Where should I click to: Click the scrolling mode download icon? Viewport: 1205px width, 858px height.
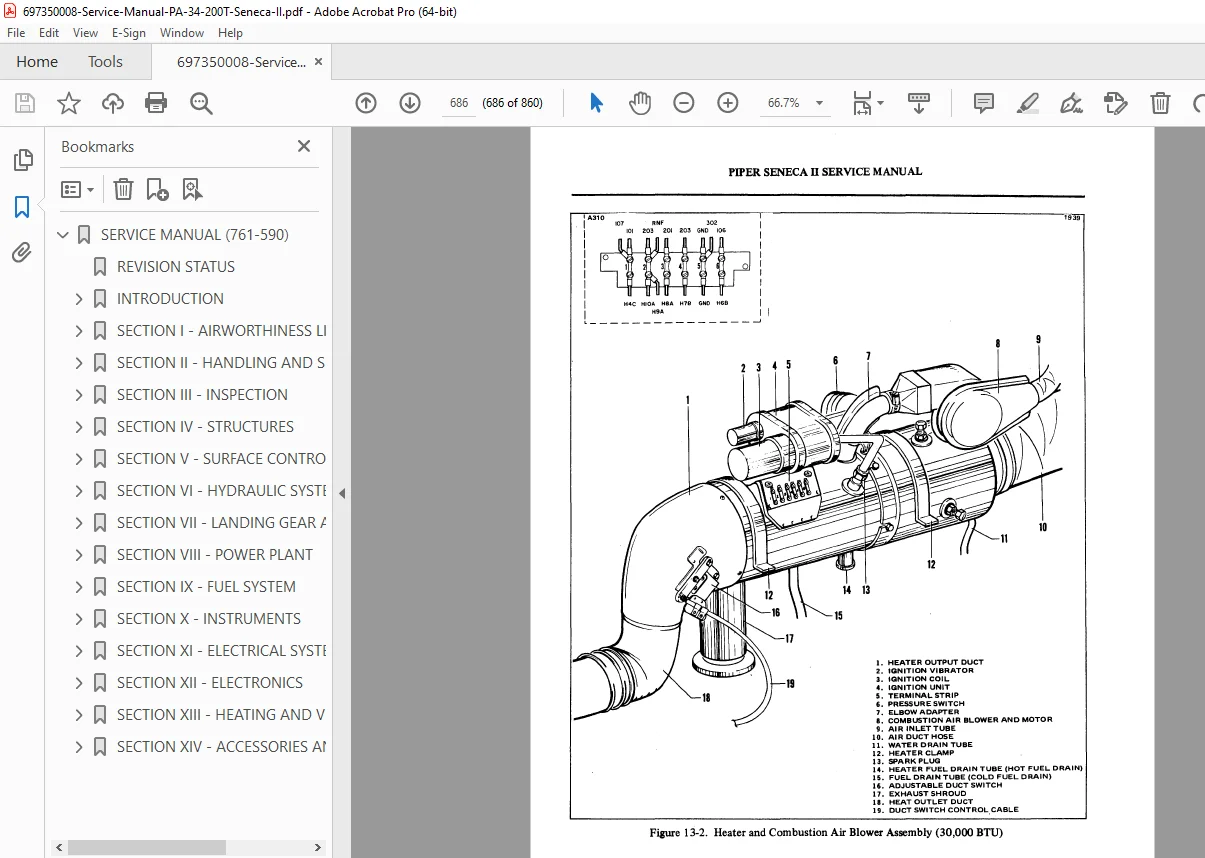coord(918,103)
